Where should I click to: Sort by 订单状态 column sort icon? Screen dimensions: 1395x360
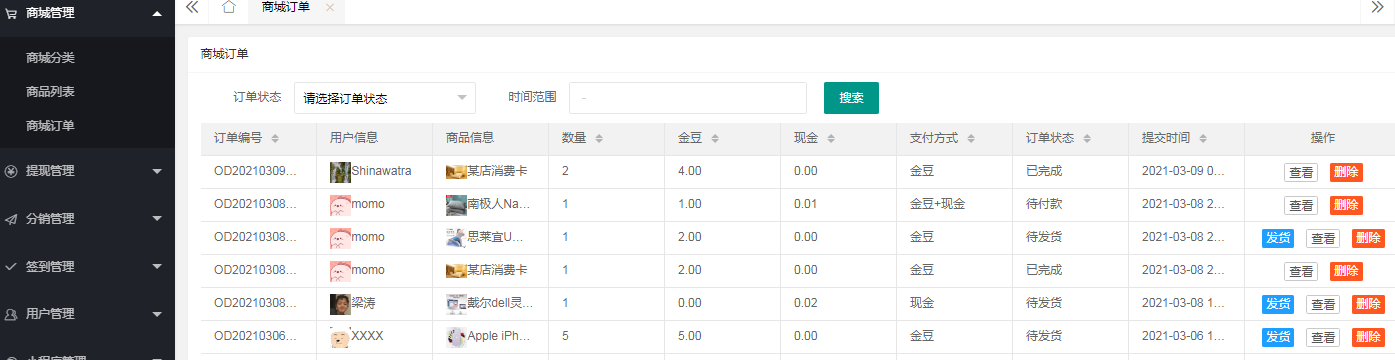[x=1087, y=138]
